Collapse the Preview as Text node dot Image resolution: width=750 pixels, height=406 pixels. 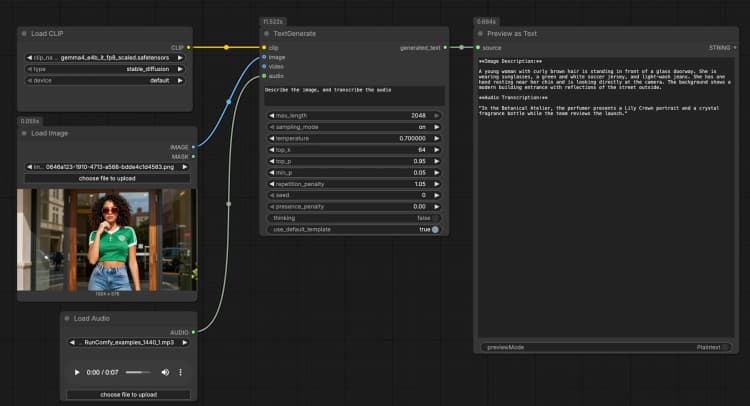(480, 34)
